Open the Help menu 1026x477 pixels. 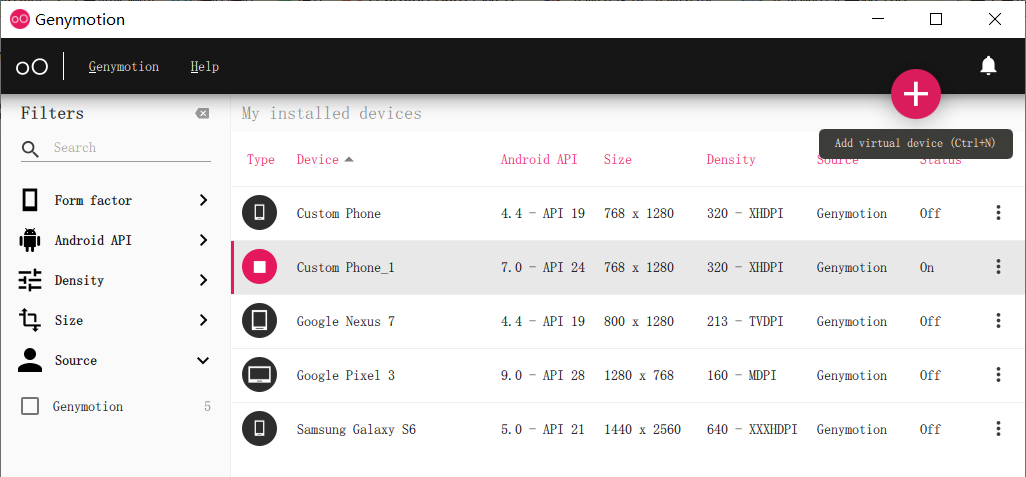(204, 67)
